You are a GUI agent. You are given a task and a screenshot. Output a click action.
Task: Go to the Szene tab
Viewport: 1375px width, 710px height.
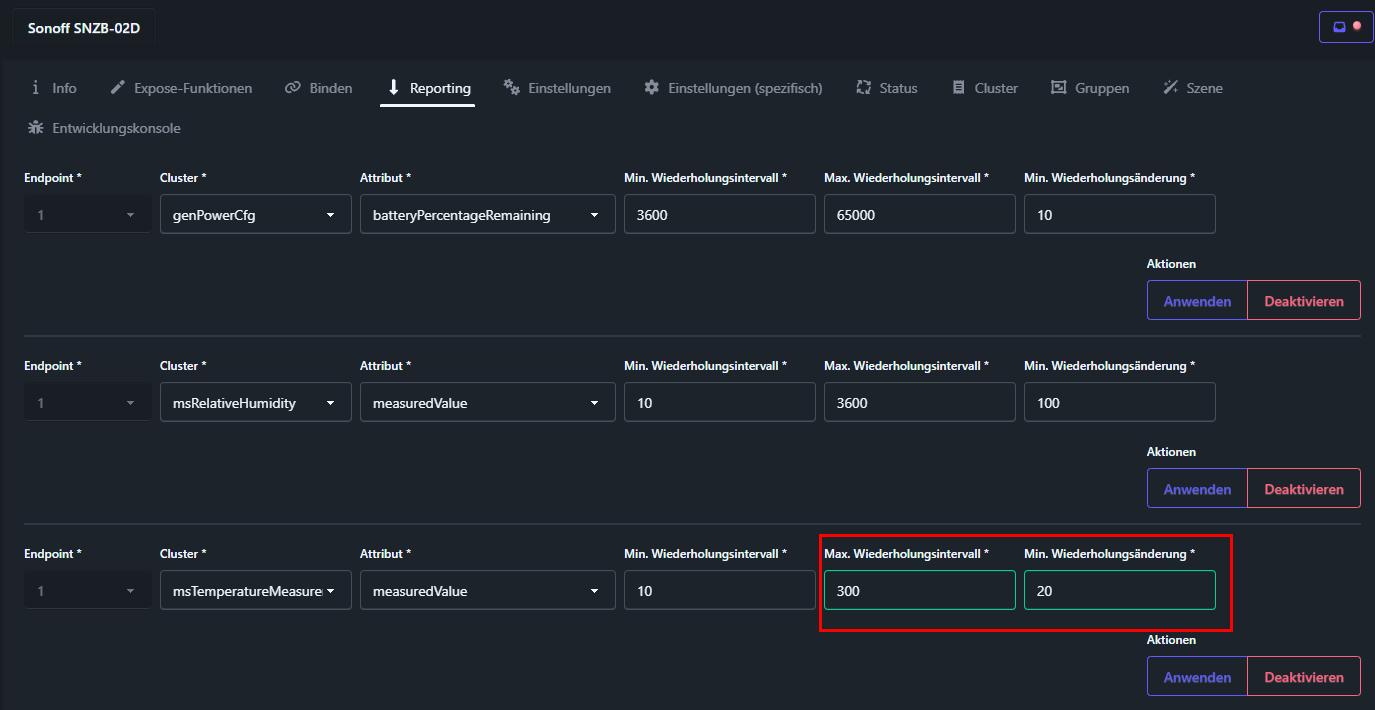1193,88
